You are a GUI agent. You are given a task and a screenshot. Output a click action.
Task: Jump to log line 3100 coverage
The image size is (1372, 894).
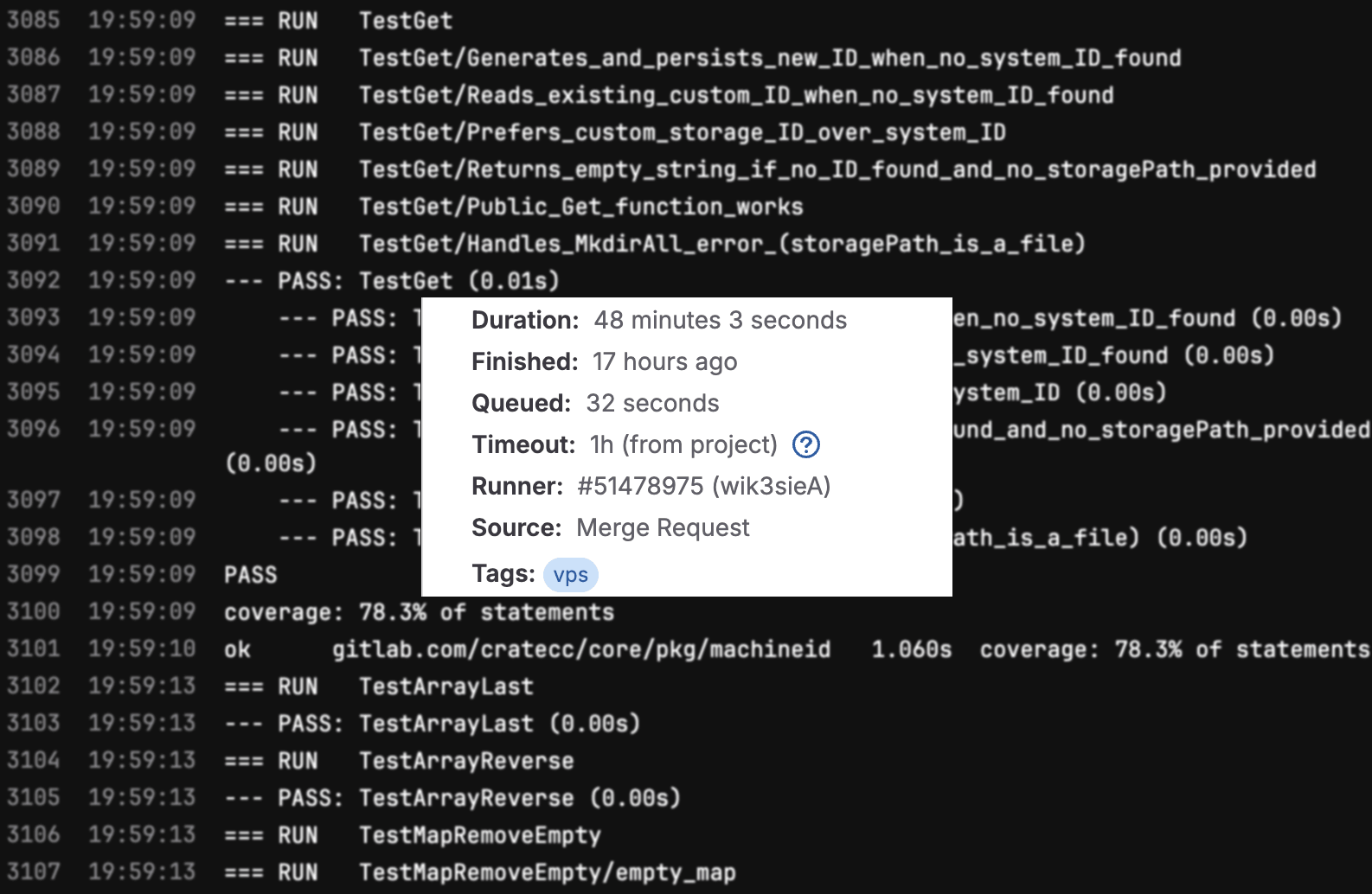34,611
